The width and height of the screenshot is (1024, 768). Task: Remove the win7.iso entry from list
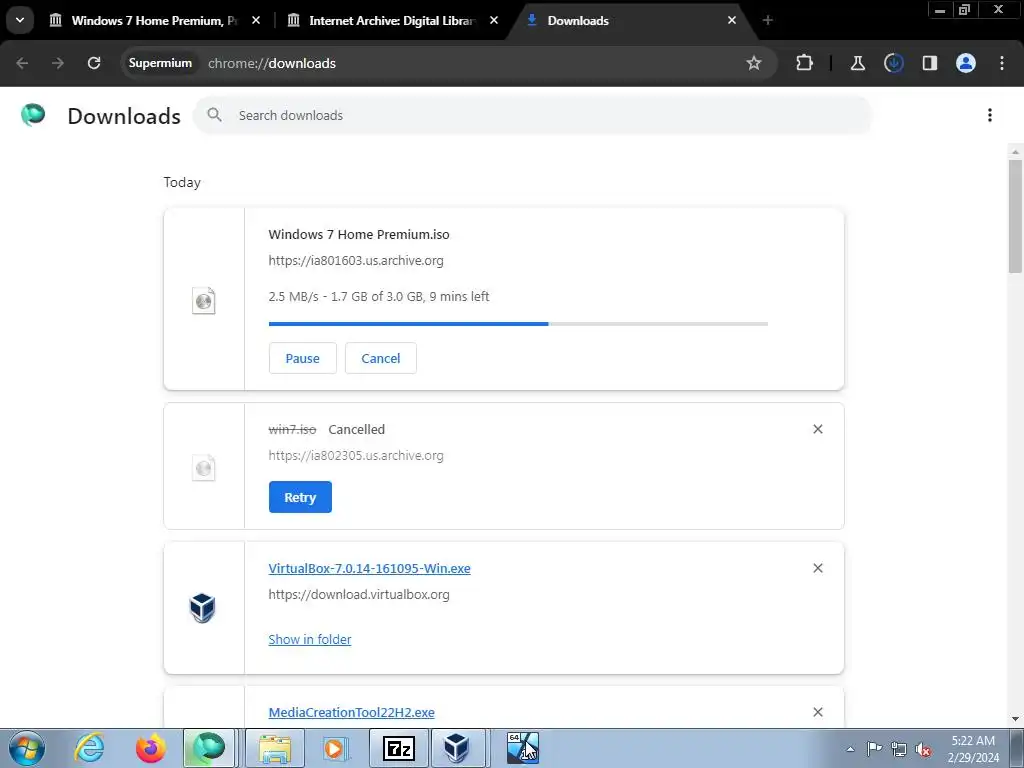[x=818, y=429]
